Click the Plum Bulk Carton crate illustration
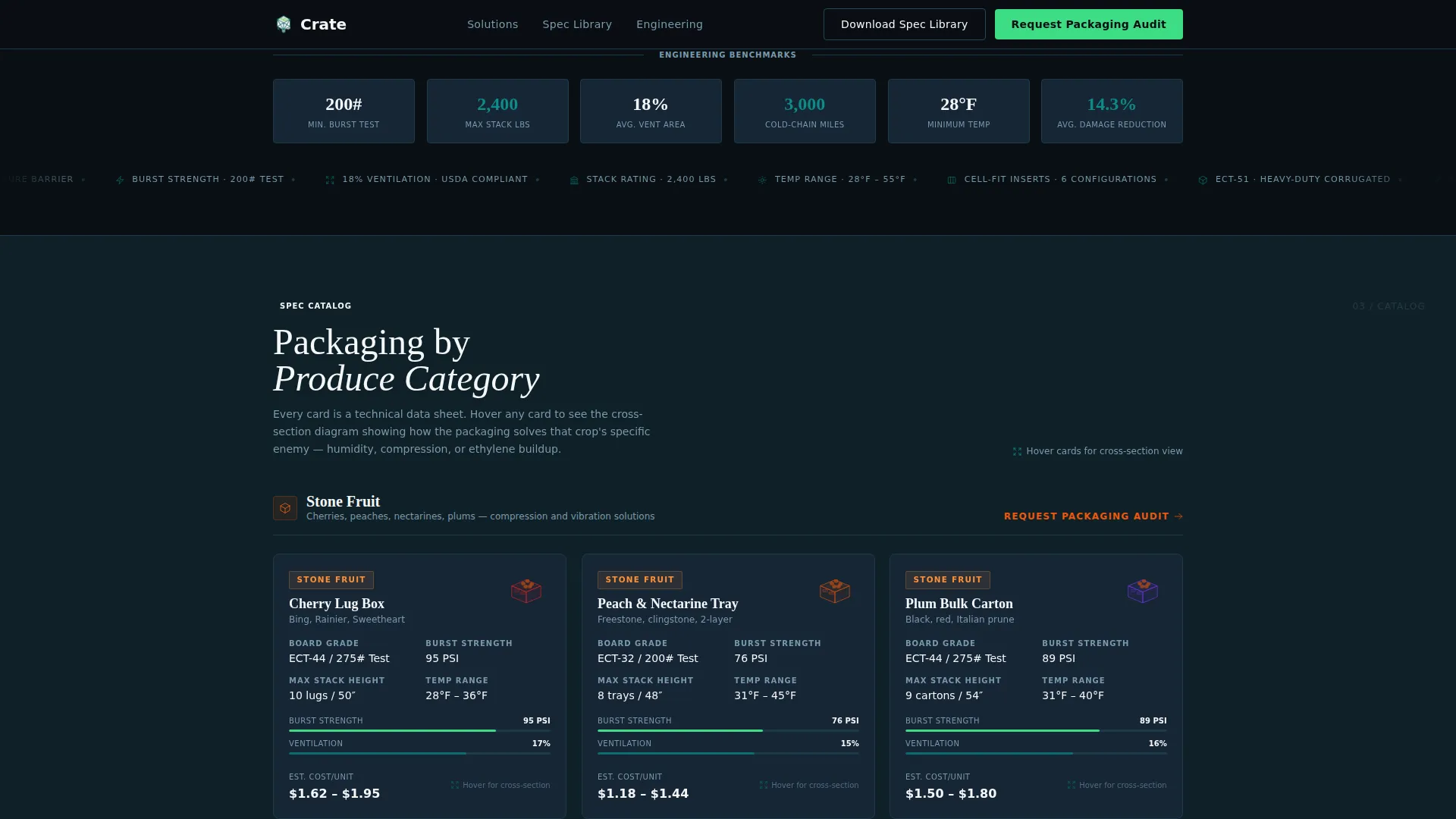The height and width of the screenshot is (819, 1456). tap(1143, 591)
